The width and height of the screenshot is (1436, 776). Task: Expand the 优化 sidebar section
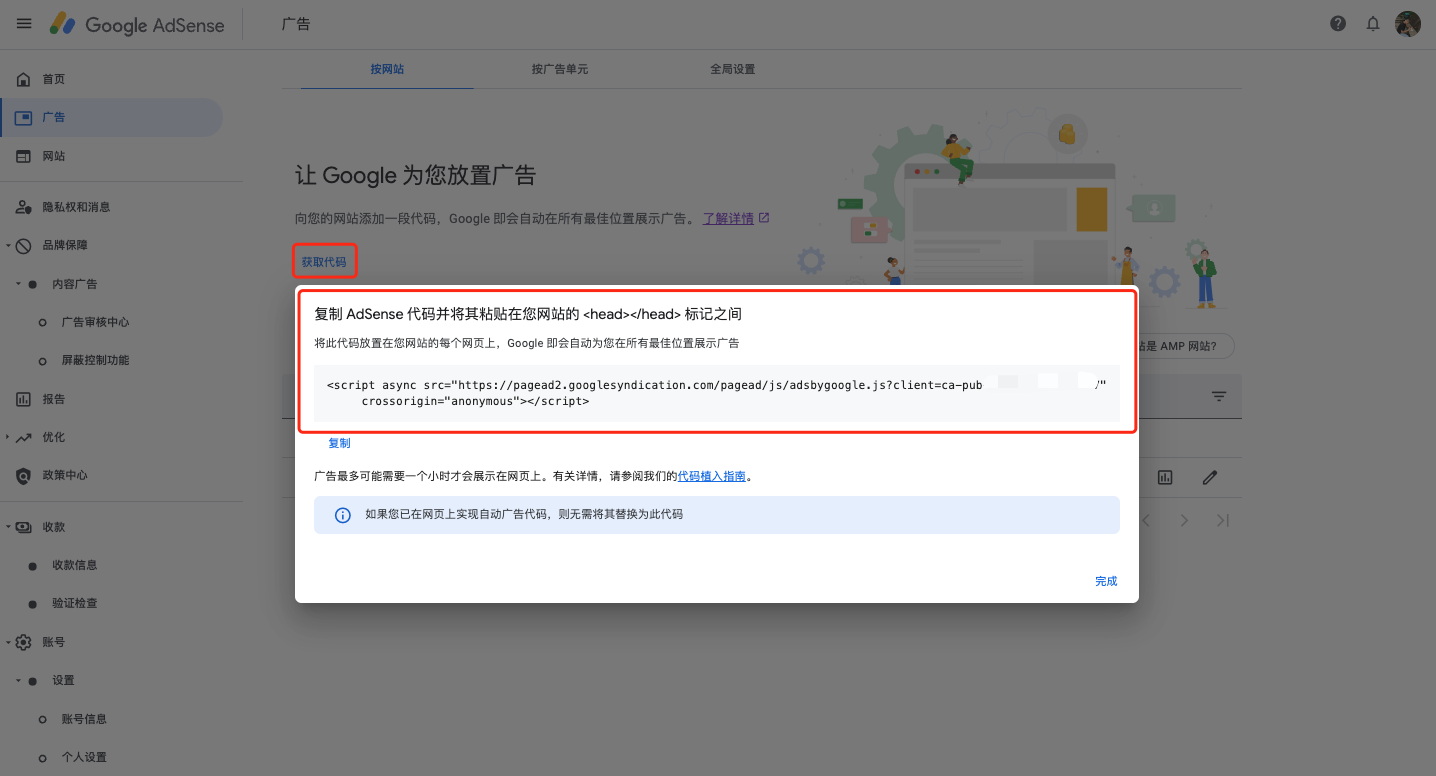pyautogui.click(x=9, y=437)
